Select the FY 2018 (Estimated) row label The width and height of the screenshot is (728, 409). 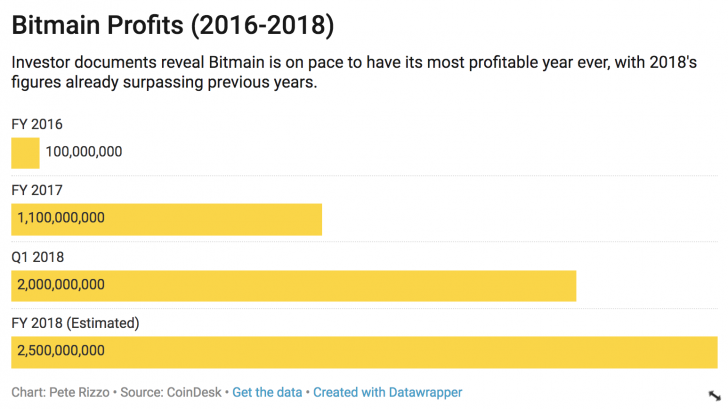(75, 323)
